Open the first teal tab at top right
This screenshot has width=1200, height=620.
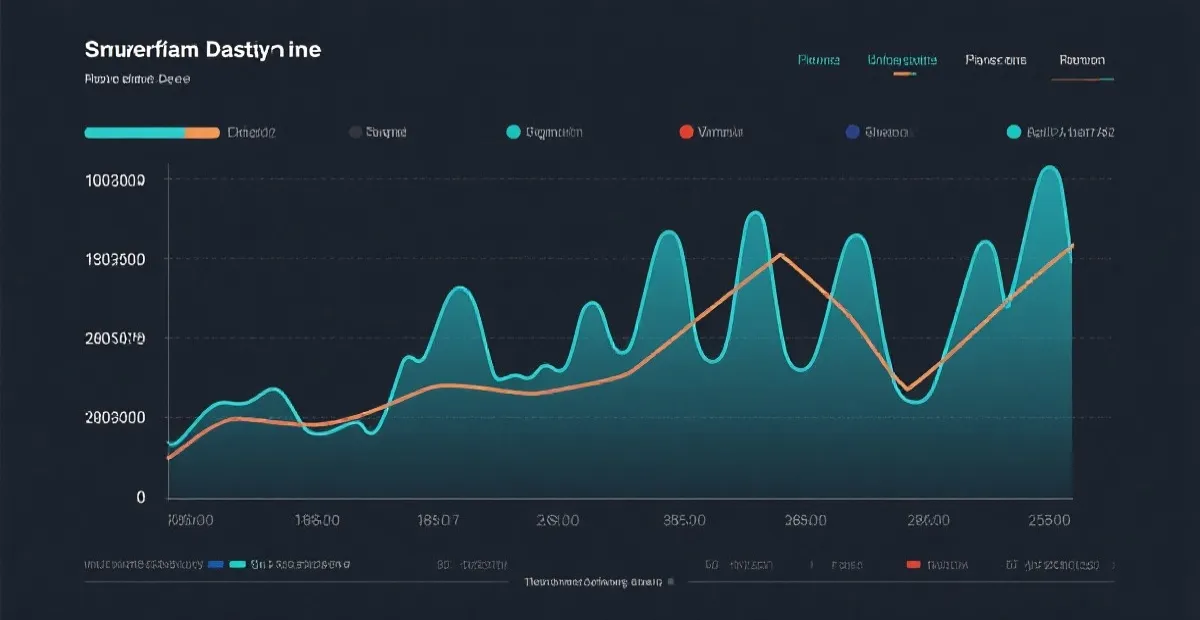tap(818, 60)
